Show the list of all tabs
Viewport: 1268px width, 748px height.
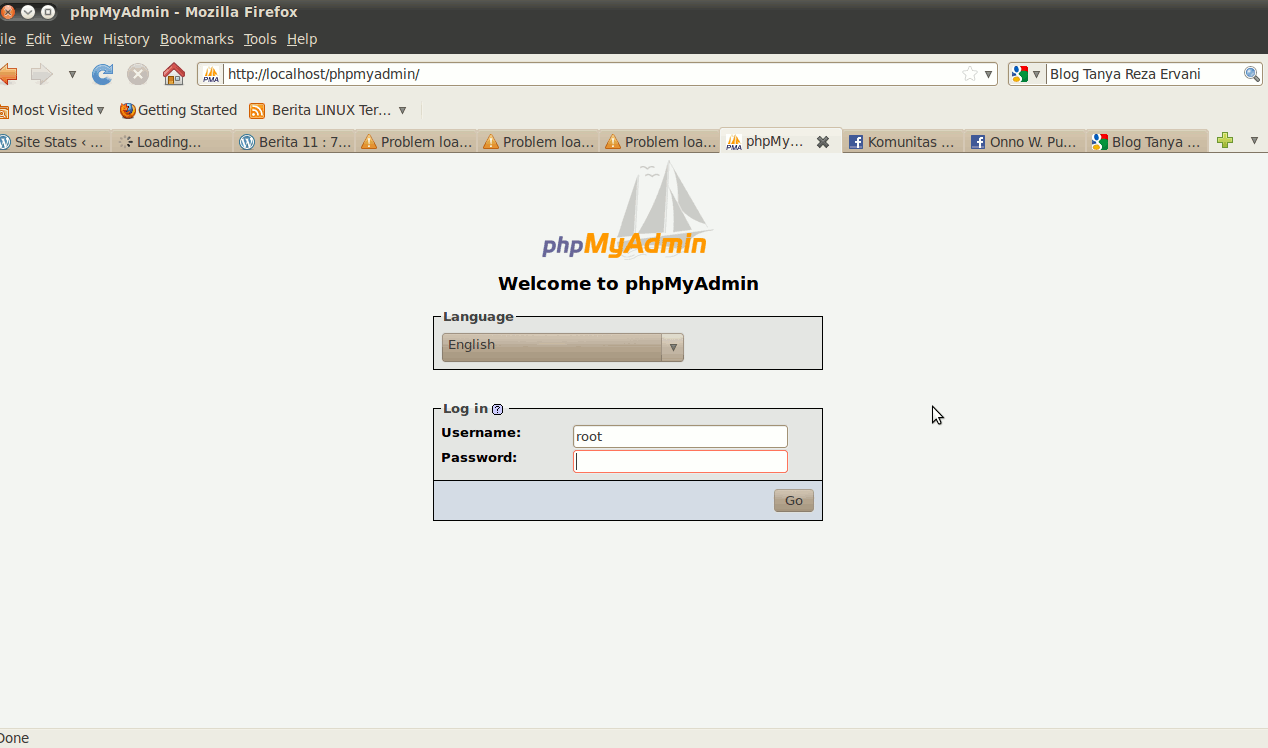1254,141
